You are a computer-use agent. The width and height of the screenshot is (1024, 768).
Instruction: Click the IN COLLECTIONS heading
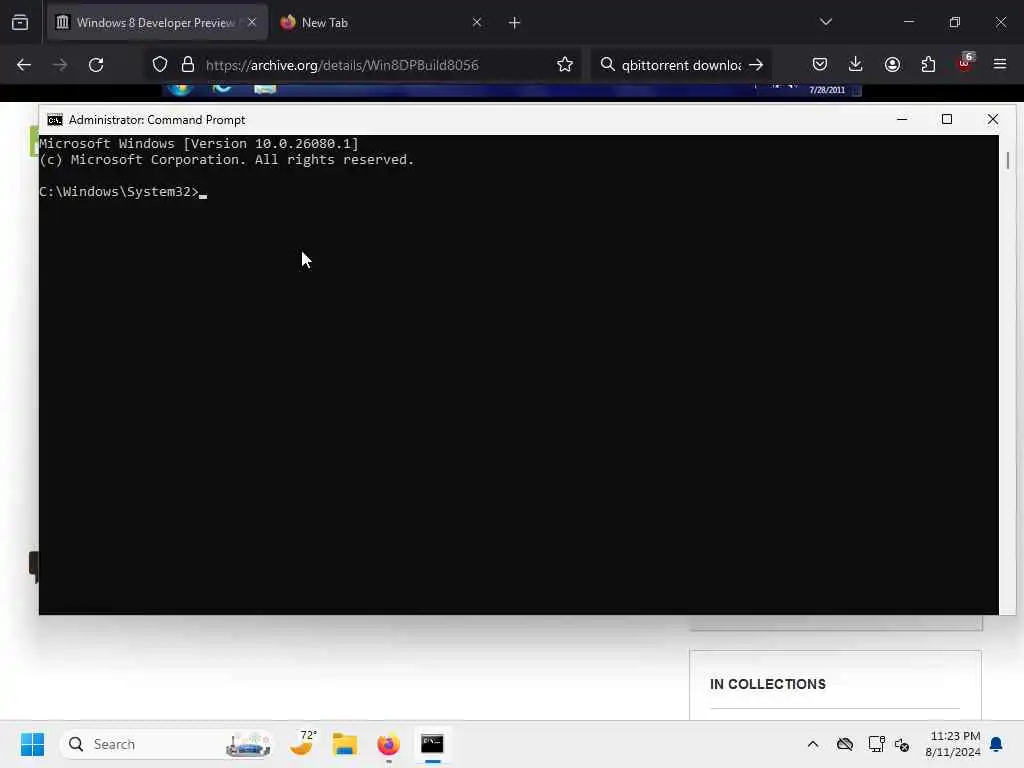pyautogui.click(x=767, y=684)
